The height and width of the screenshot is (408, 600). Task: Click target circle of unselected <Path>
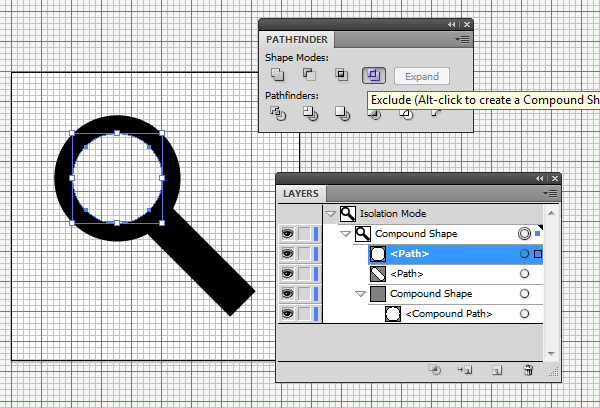point(524,274)
